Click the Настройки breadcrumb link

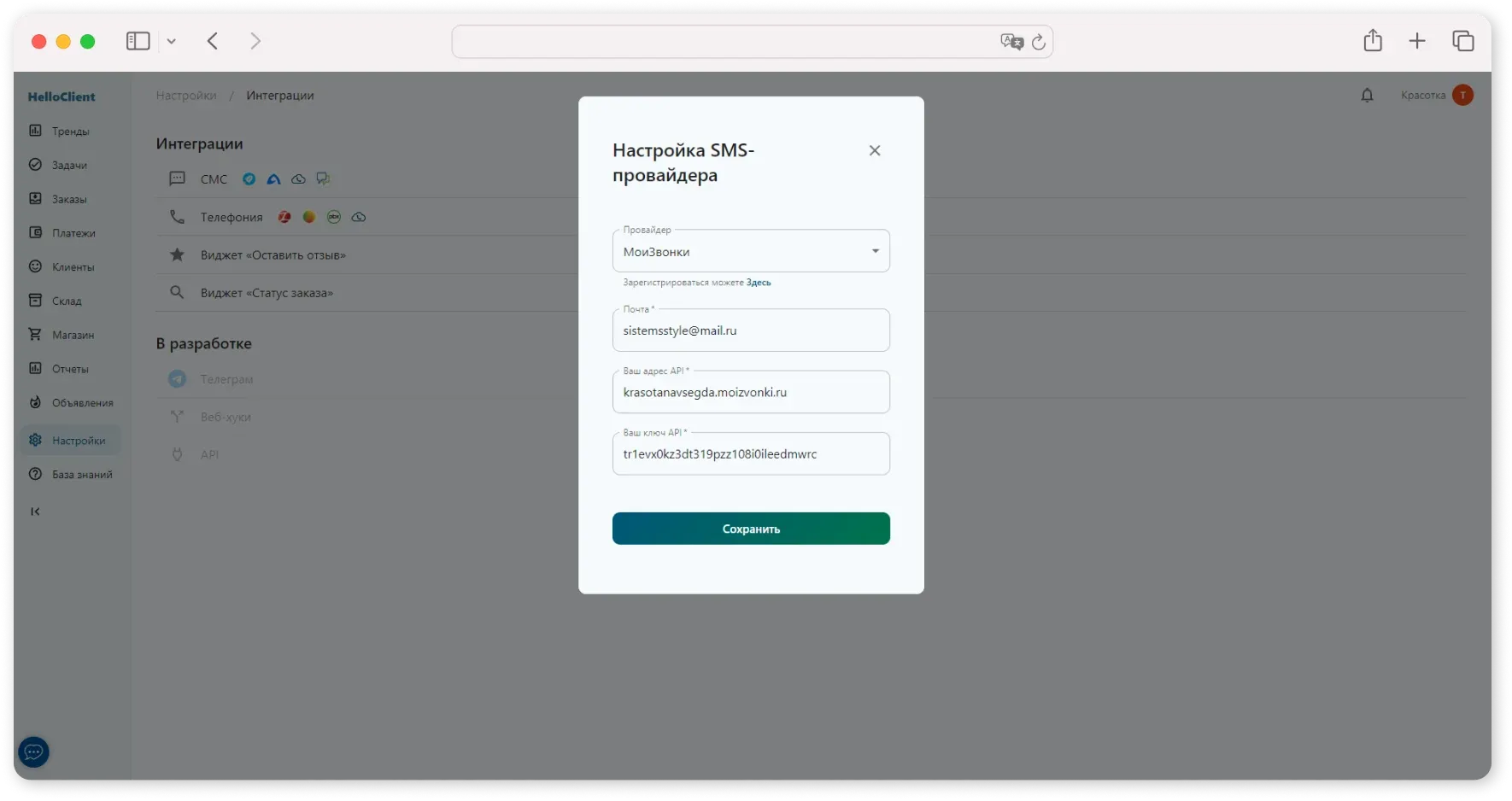[x=186, y=96]
